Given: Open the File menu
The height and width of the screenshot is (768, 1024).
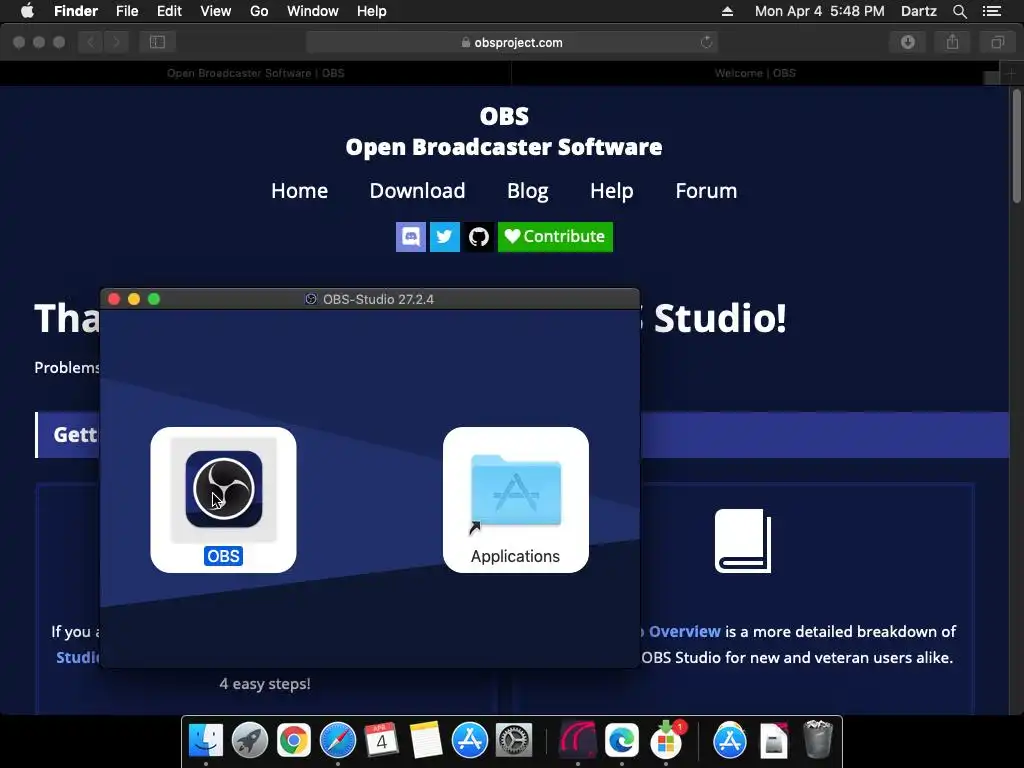Looking at the screenshot, I should [x=127, y=11].
